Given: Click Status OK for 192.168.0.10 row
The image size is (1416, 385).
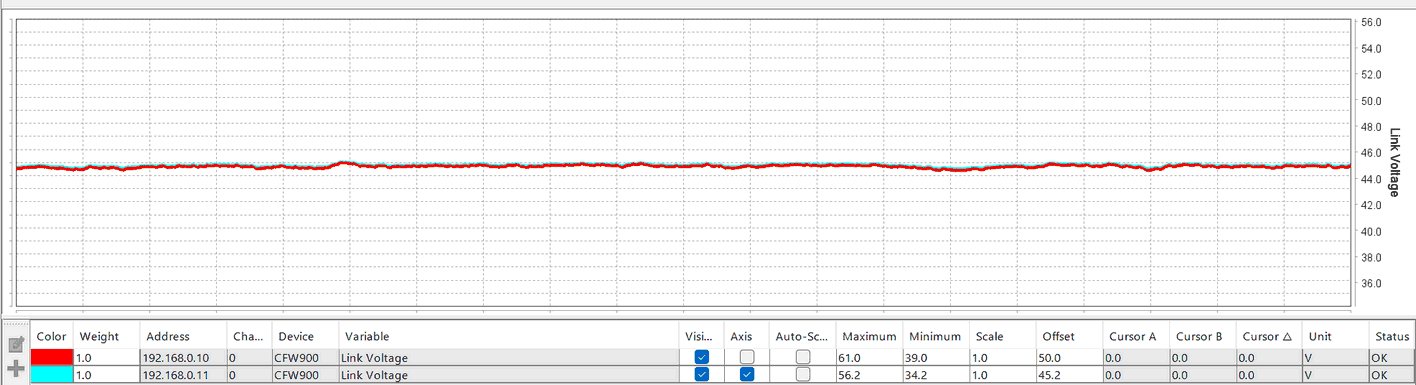Looking at the screenshot, I should [1392, 357].
